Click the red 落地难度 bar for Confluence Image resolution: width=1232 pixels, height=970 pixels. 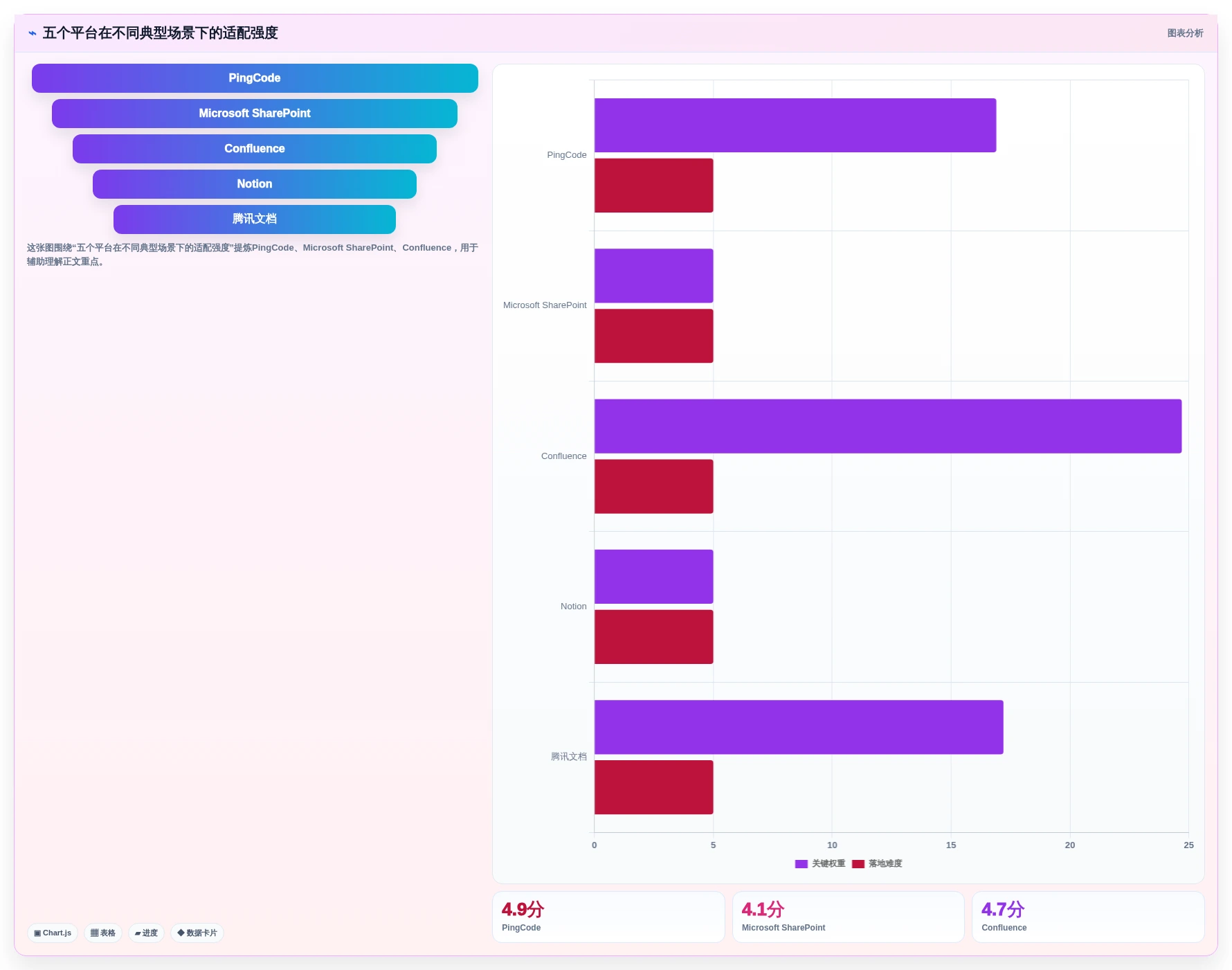(653, 487)
